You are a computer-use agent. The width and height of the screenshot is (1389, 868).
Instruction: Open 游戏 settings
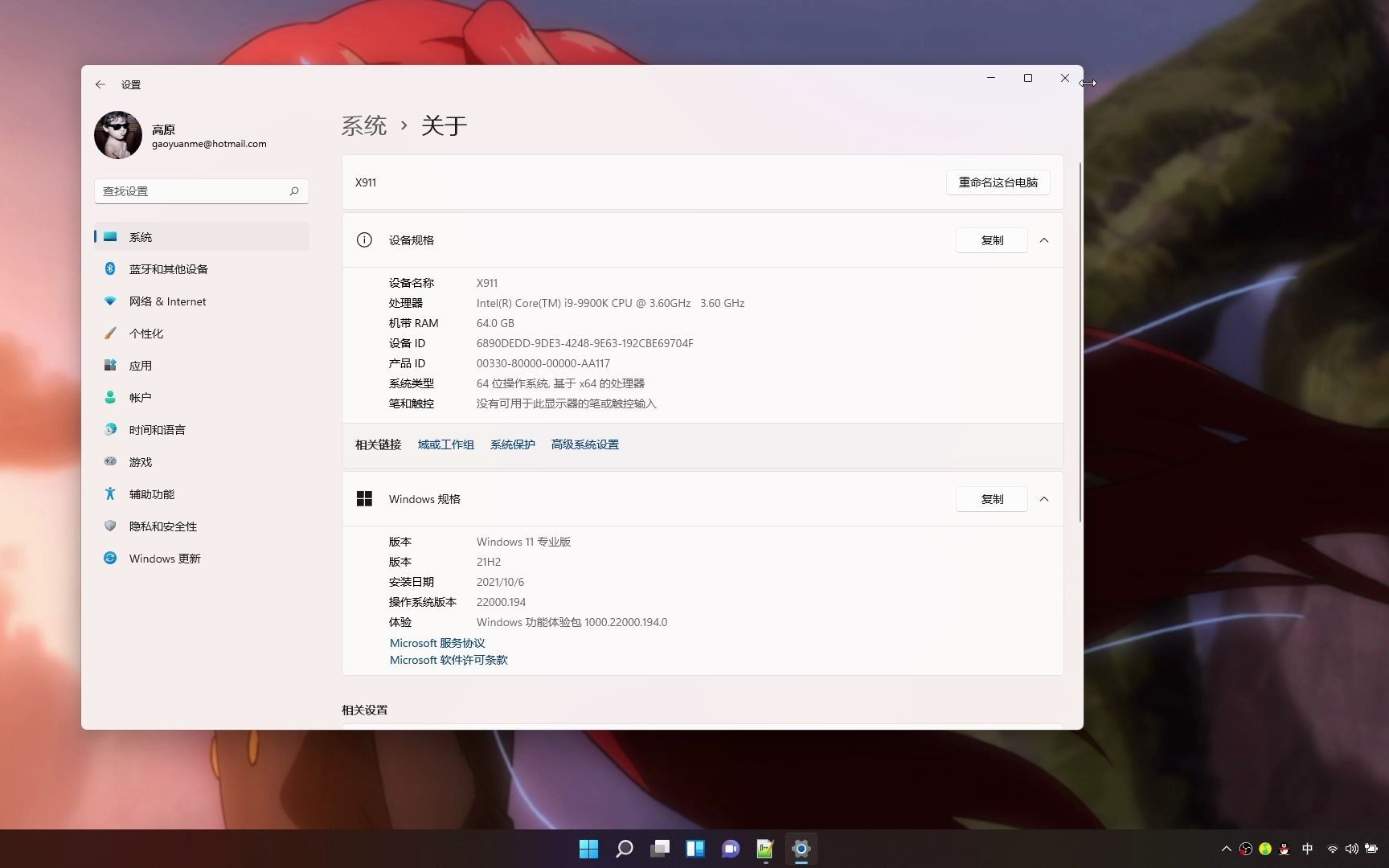[x=201, y=462]
